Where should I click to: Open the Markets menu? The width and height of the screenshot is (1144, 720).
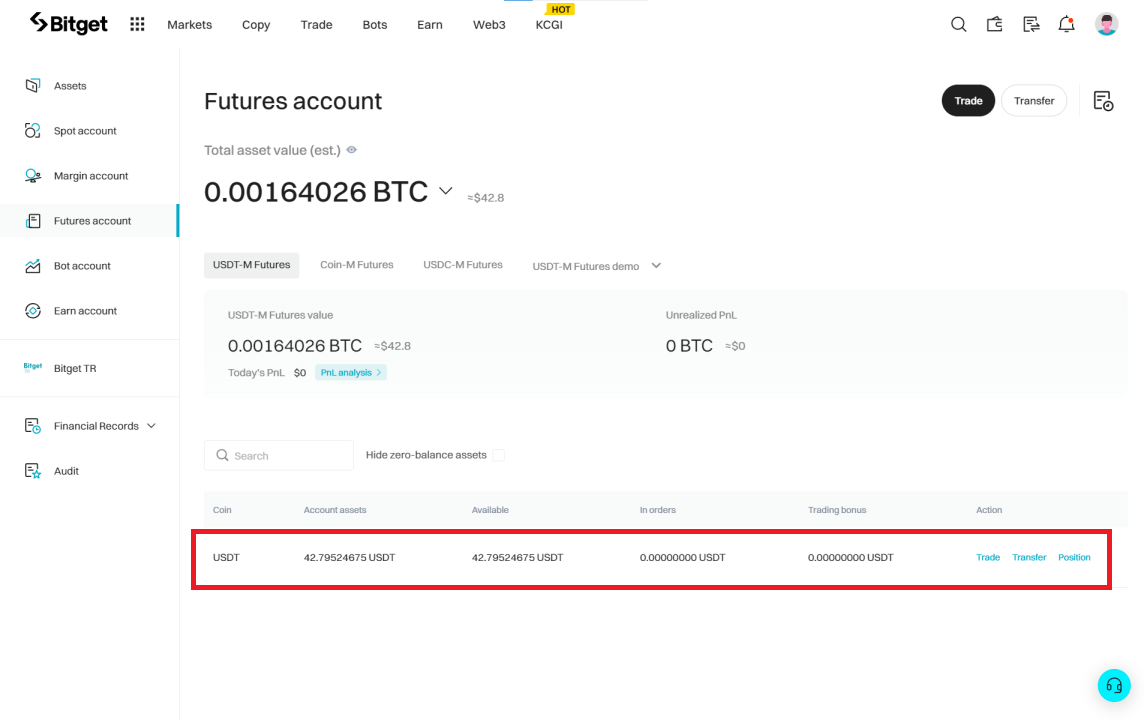pyautogui.click(x=190, y=25)
